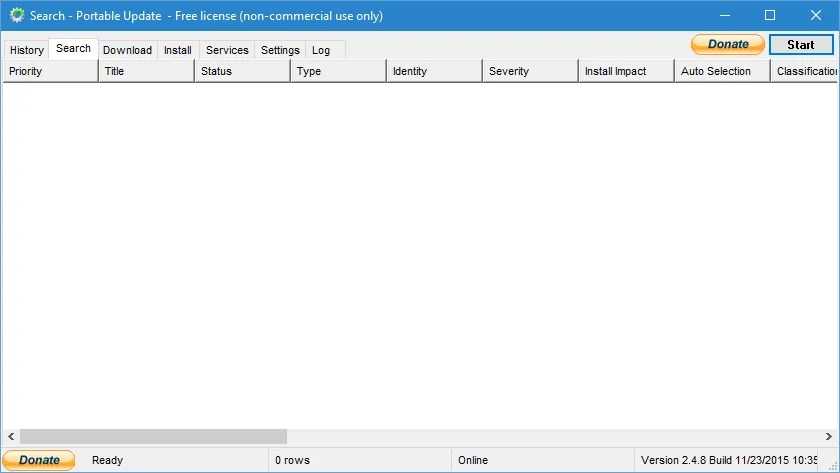Sort by Severity column header
Viewport: 840px width, 473px height.
(x=530, y=71)
